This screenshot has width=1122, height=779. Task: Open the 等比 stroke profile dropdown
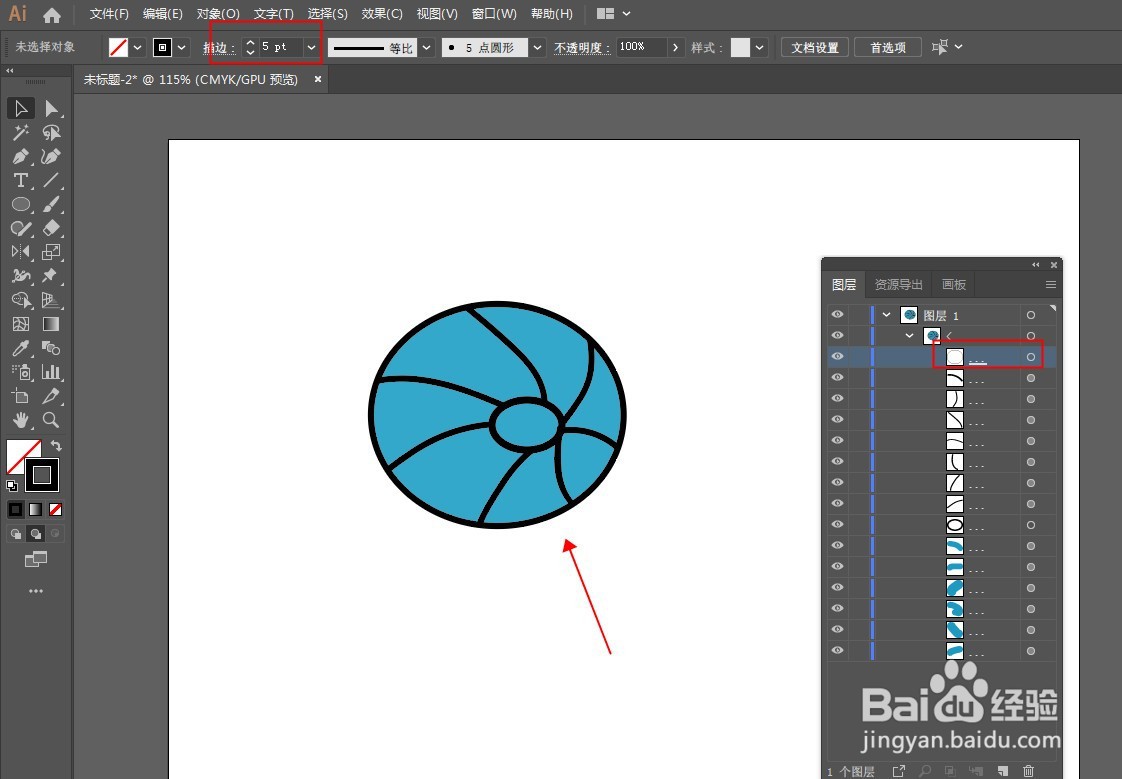427,48
